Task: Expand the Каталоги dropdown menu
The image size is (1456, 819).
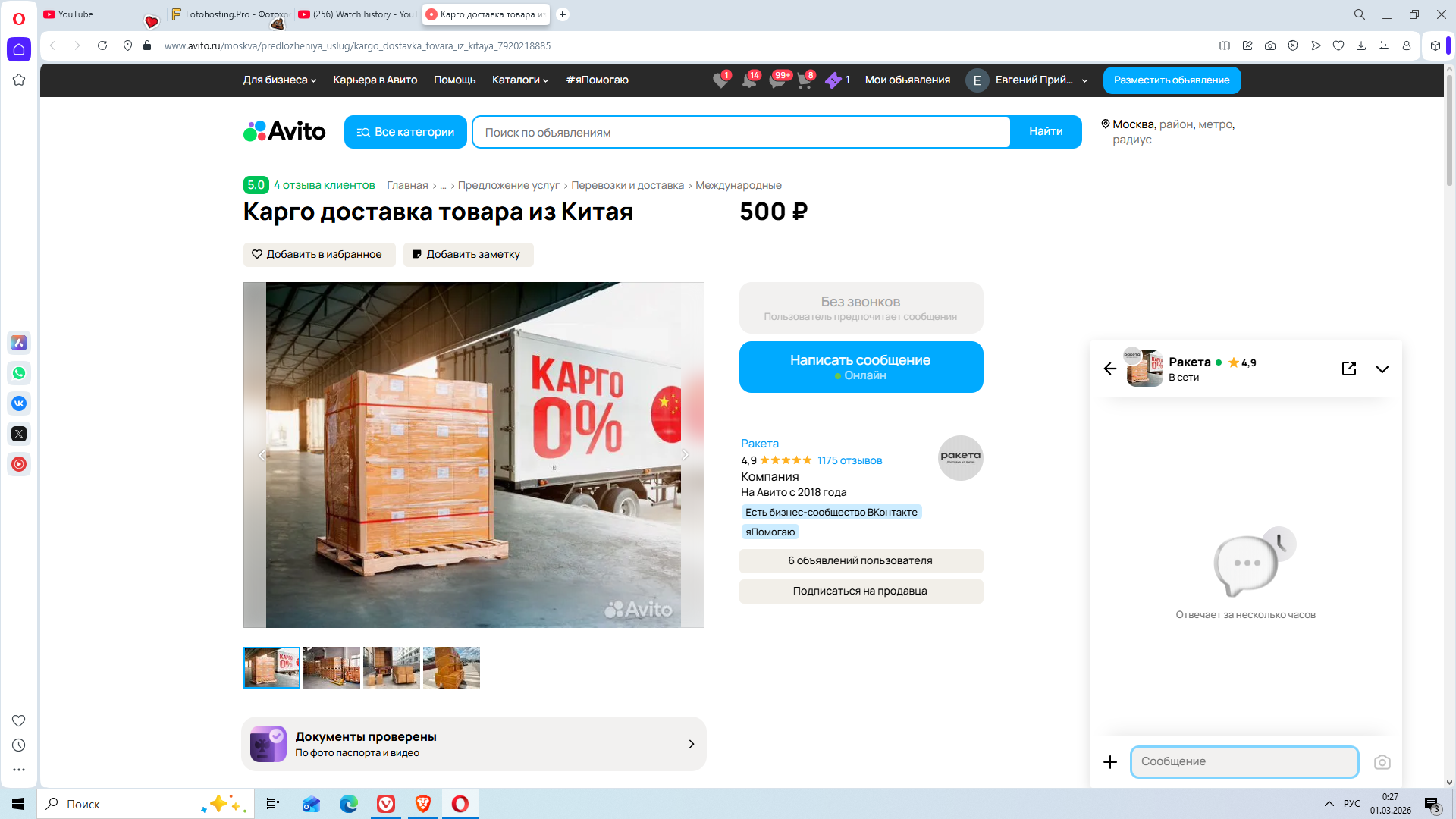Action: tap(519, 80)
